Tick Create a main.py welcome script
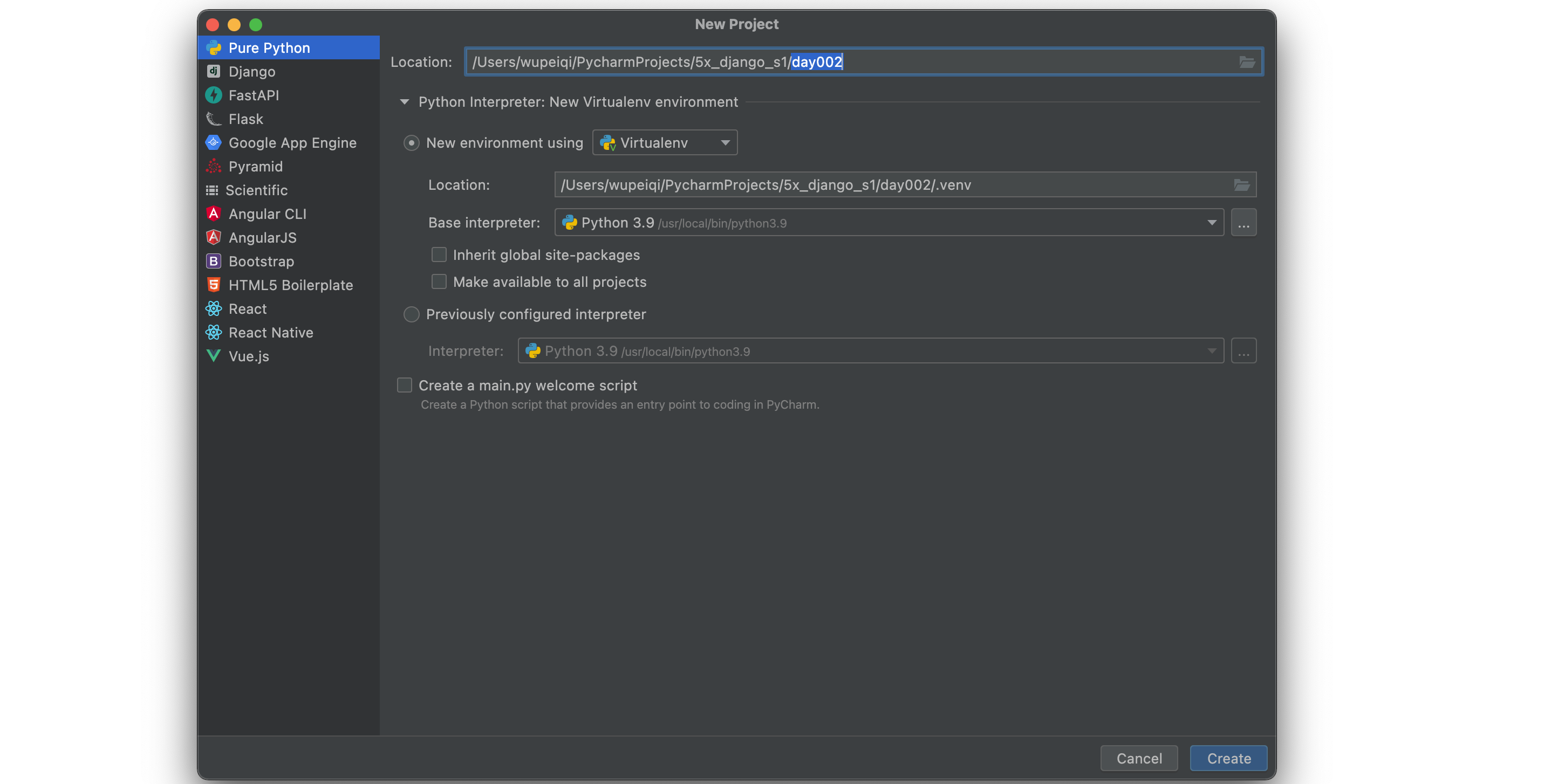This screenshot has width=1558, height=784. 405,385
